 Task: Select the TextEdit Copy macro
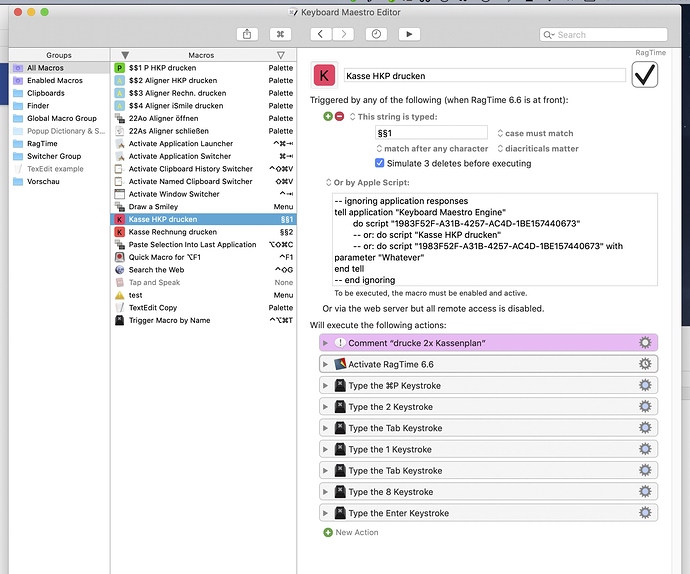coord(203,308)
